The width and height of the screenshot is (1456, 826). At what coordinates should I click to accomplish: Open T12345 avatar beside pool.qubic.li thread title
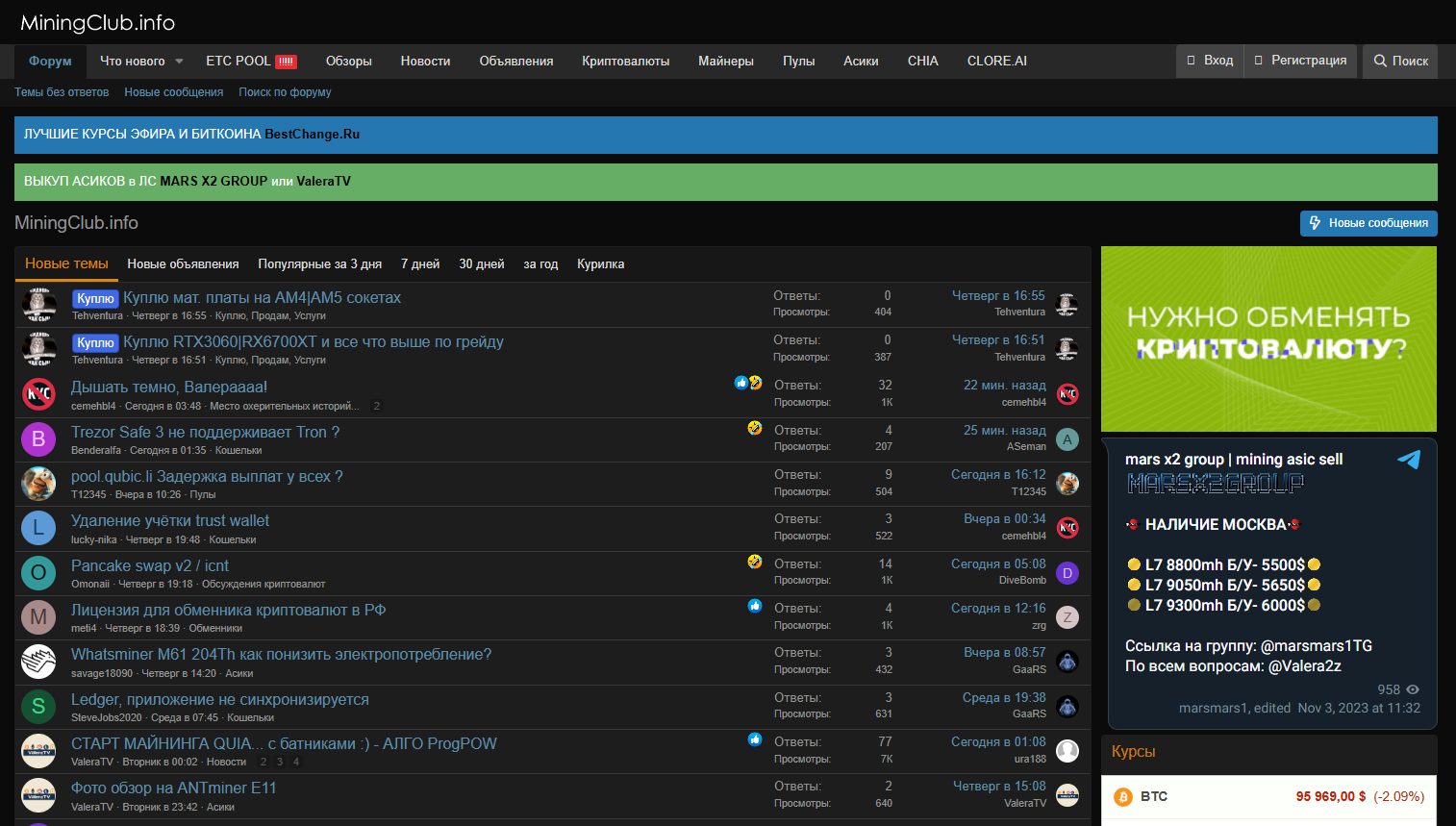(38, 484)
